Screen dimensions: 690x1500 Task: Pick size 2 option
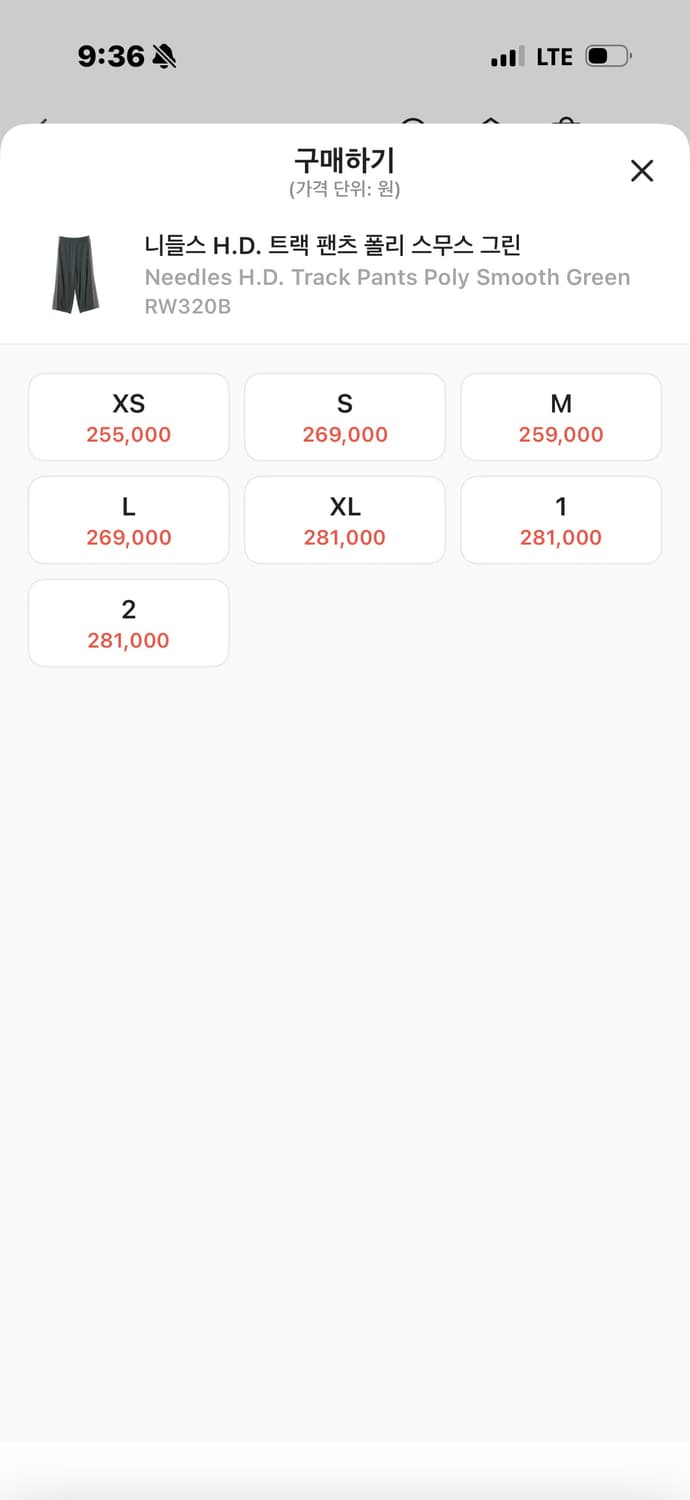(x=129, y=623)
